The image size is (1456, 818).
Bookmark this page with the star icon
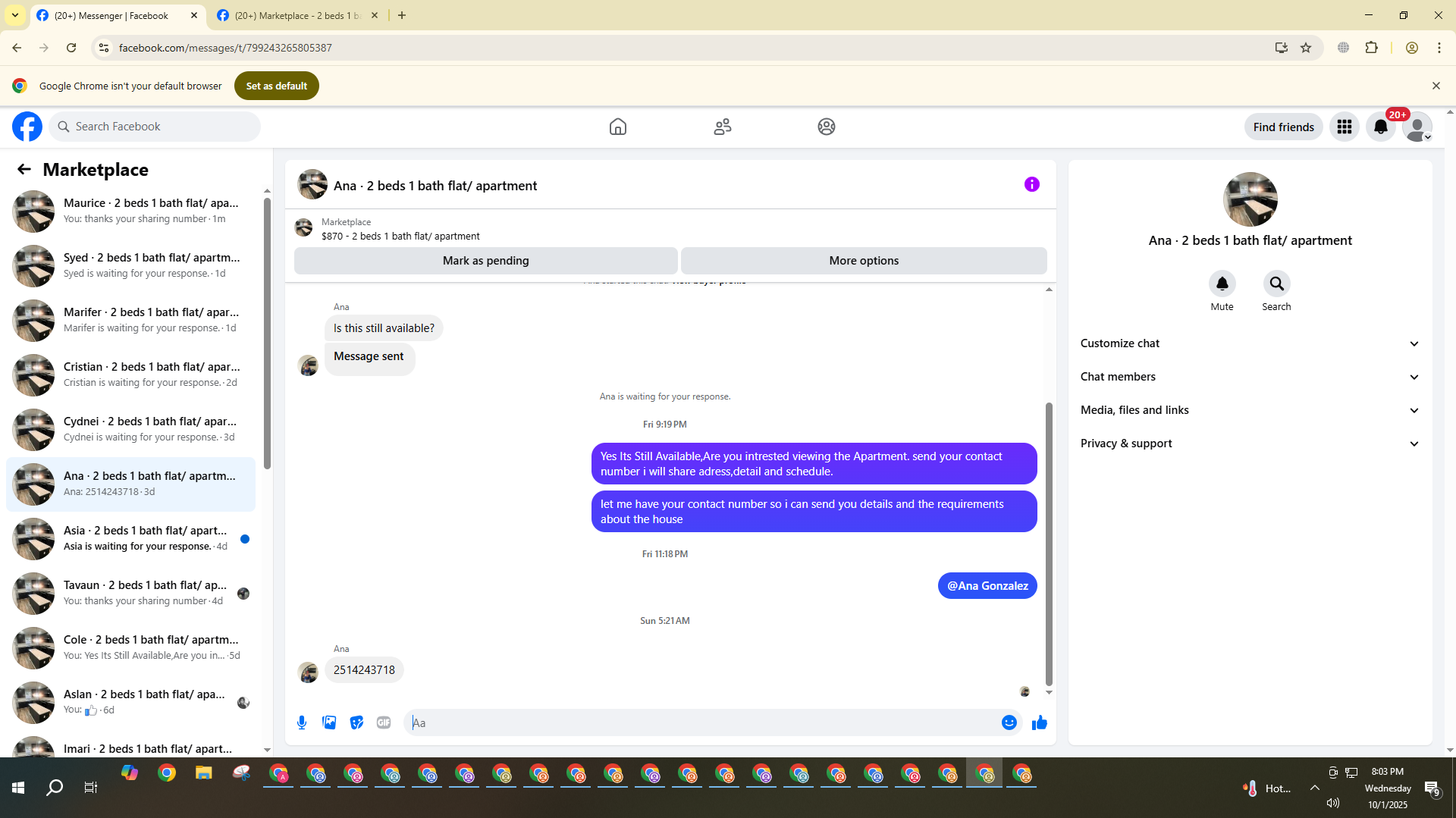(1306, 48)
